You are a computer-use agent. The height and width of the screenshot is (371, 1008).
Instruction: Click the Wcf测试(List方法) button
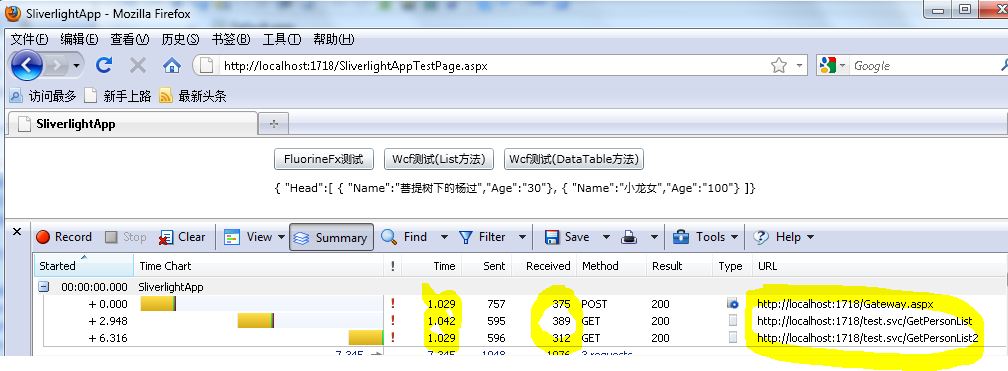click(x=438, y=159)
